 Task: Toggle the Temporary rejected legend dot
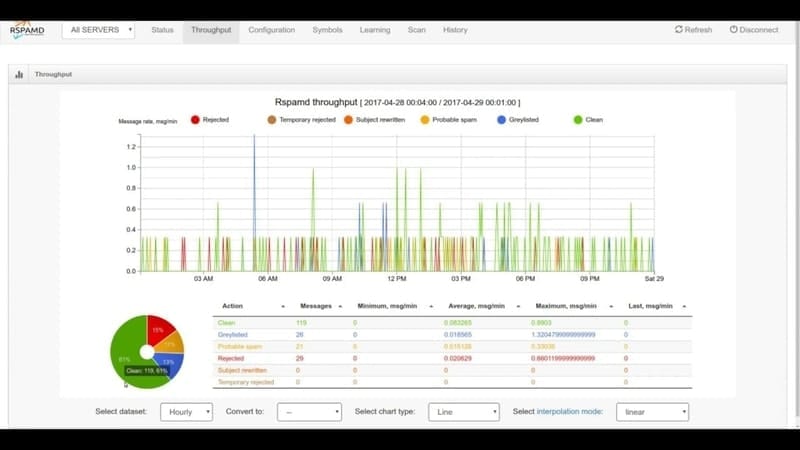[271, 120]
